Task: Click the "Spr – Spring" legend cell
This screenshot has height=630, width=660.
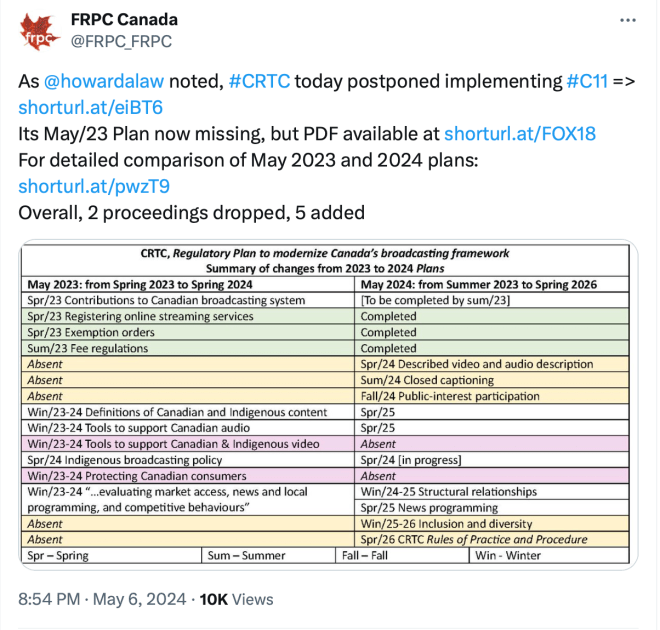Action: click(x=60, y=555)
